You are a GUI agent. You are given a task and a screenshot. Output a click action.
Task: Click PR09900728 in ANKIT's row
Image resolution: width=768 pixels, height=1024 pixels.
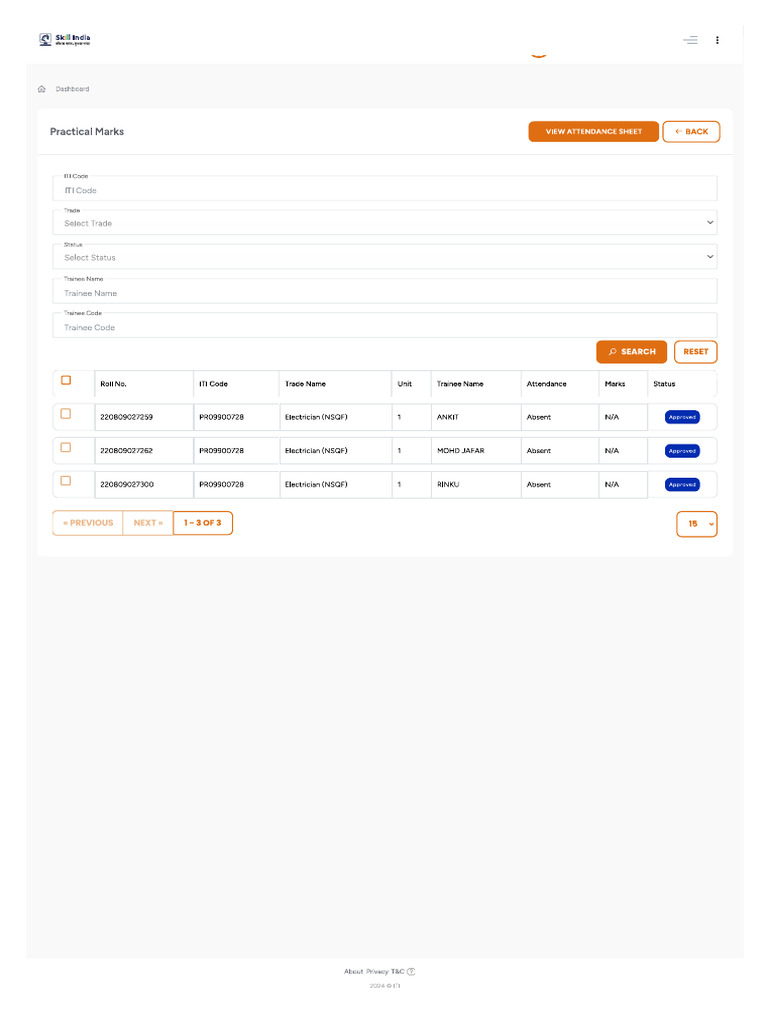tap(221, 417)
